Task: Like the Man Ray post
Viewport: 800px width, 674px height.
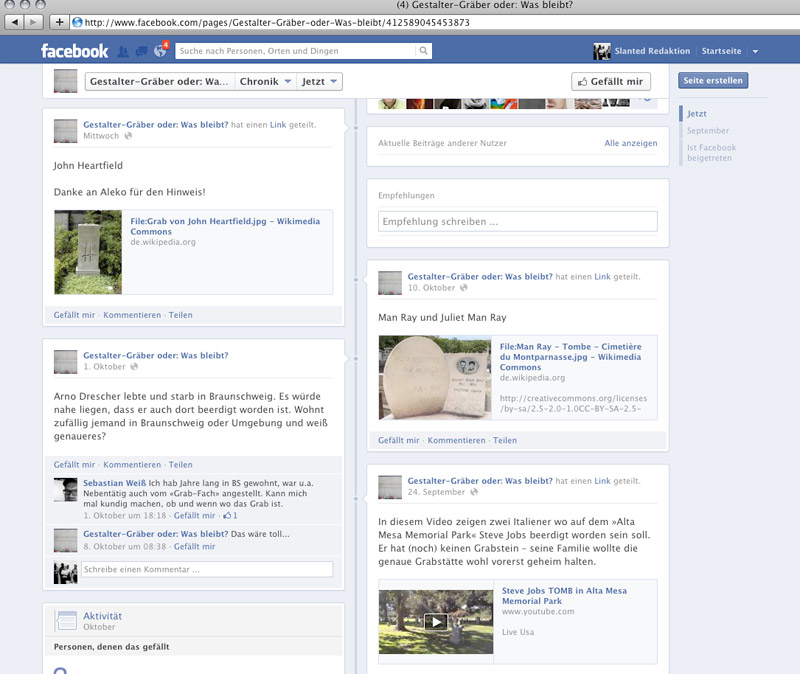Action: point(398,440)
